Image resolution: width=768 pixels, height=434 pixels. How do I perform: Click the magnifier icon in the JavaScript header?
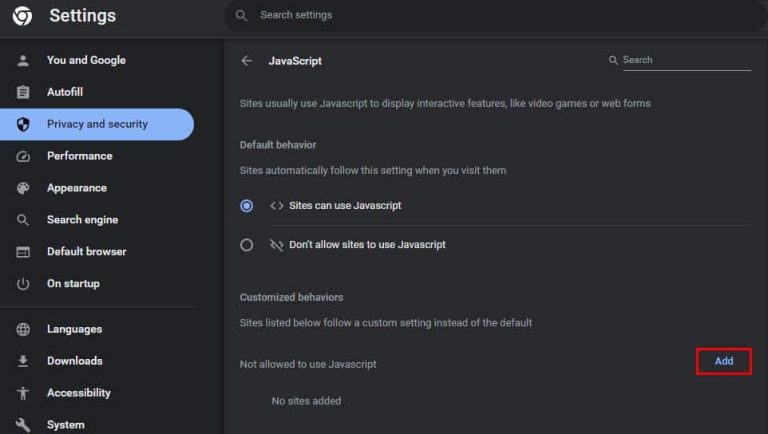click(613, 60)
